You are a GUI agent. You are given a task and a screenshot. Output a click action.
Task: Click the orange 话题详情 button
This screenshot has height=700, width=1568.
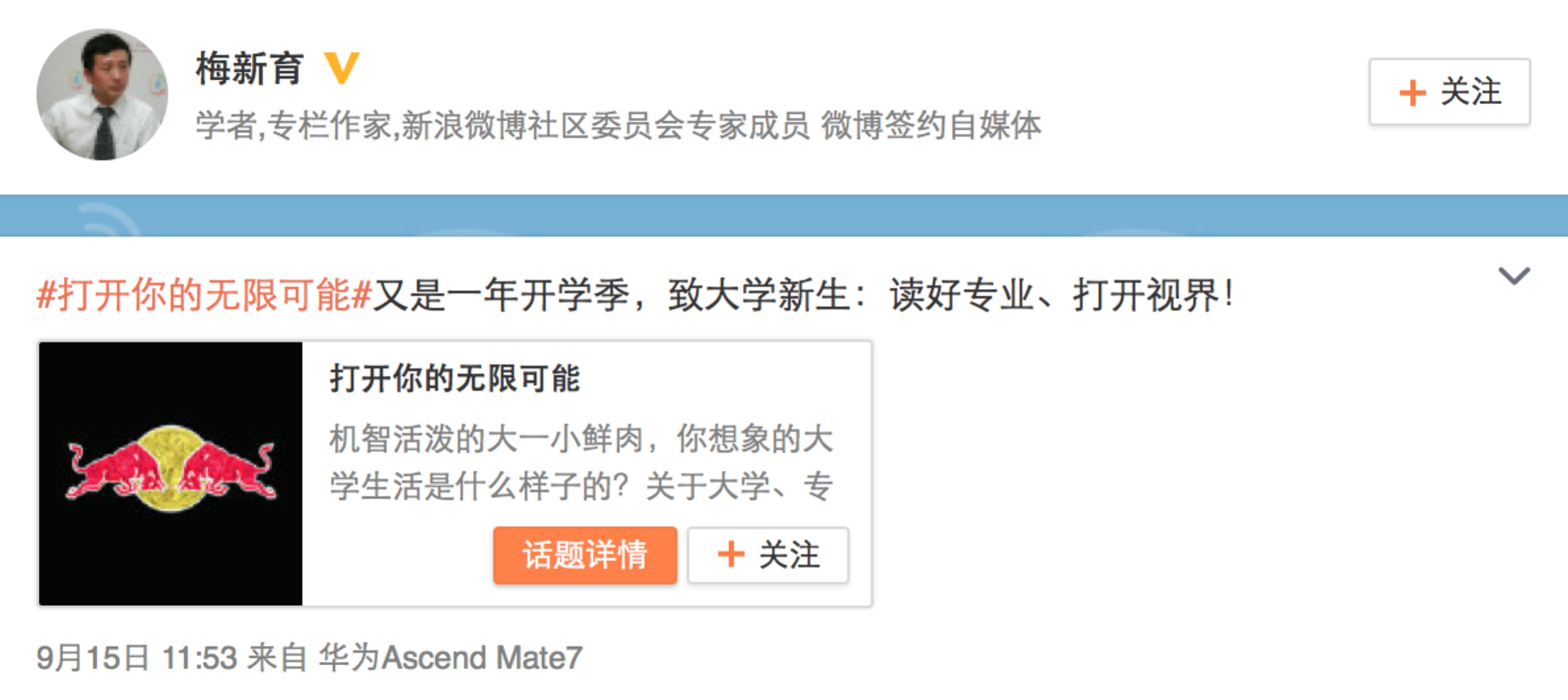(x=585, y=555)
